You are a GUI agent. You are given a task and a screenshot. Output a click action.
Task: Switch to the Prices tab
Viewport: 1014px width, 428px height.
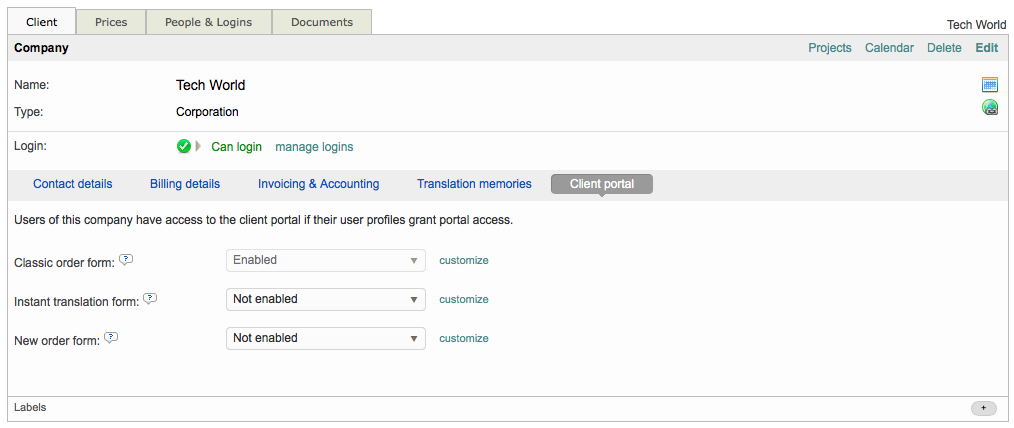(111, 22)
